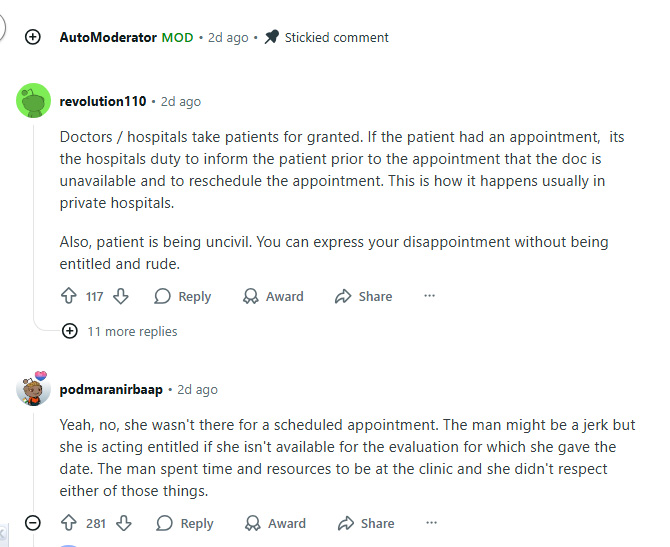This screenshot has height=547, width=670.
Task: Open podmaranirbaap username link
Action: pyautogui.click(x=110, y=389)
